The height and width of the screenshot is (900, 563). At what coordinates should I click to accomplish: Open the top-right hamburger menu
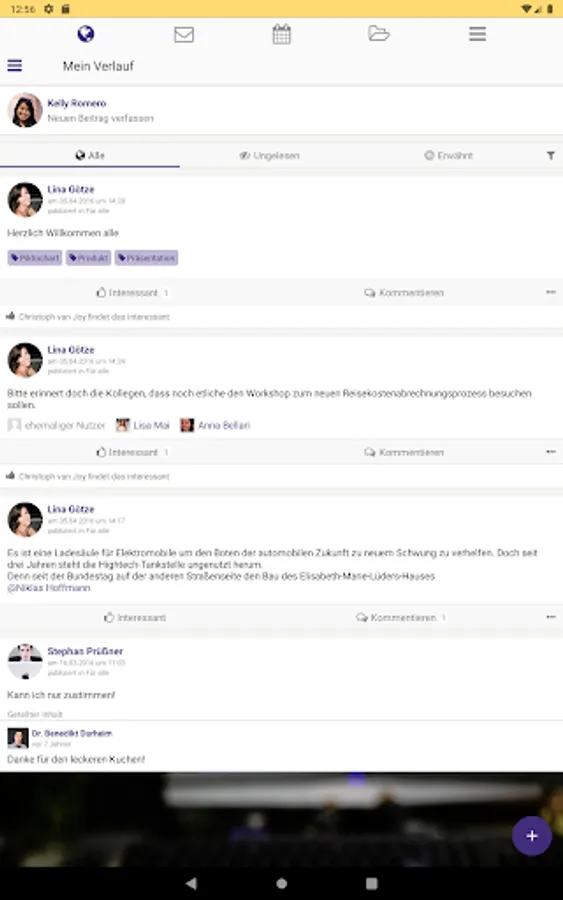coord(477,34)
